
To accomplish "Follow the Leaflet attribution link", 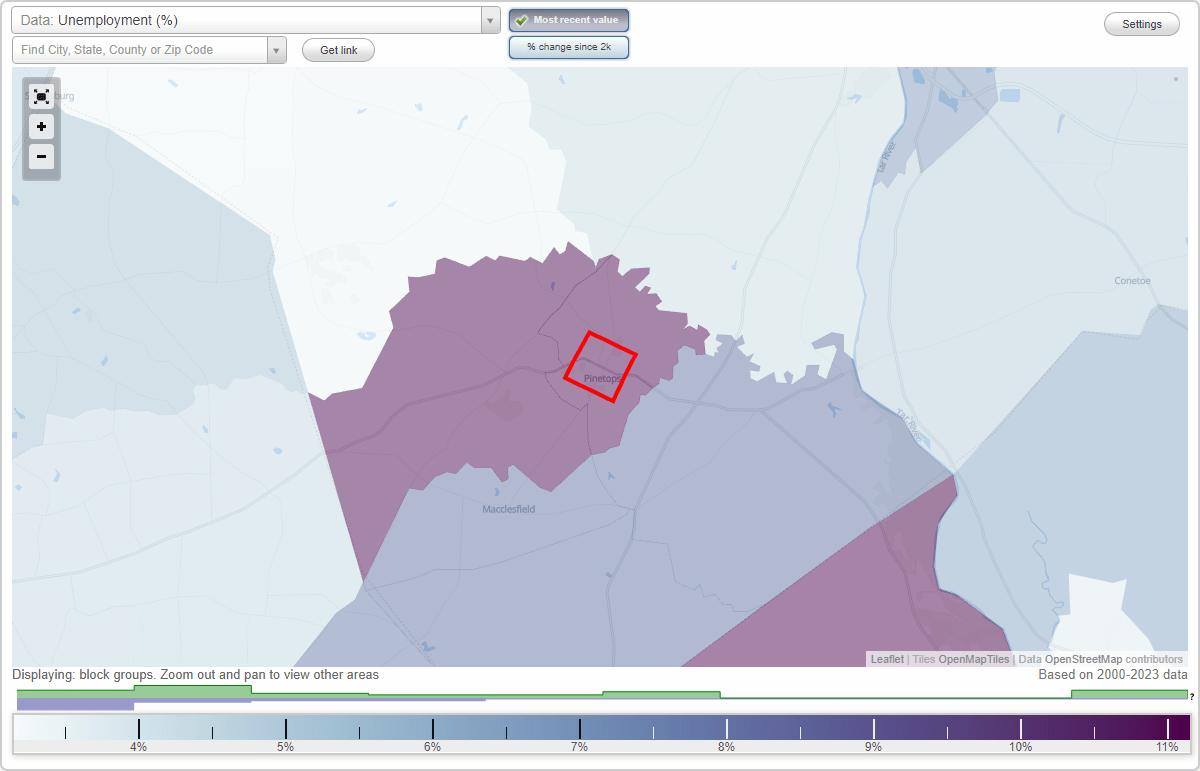I will coord(886,659).
